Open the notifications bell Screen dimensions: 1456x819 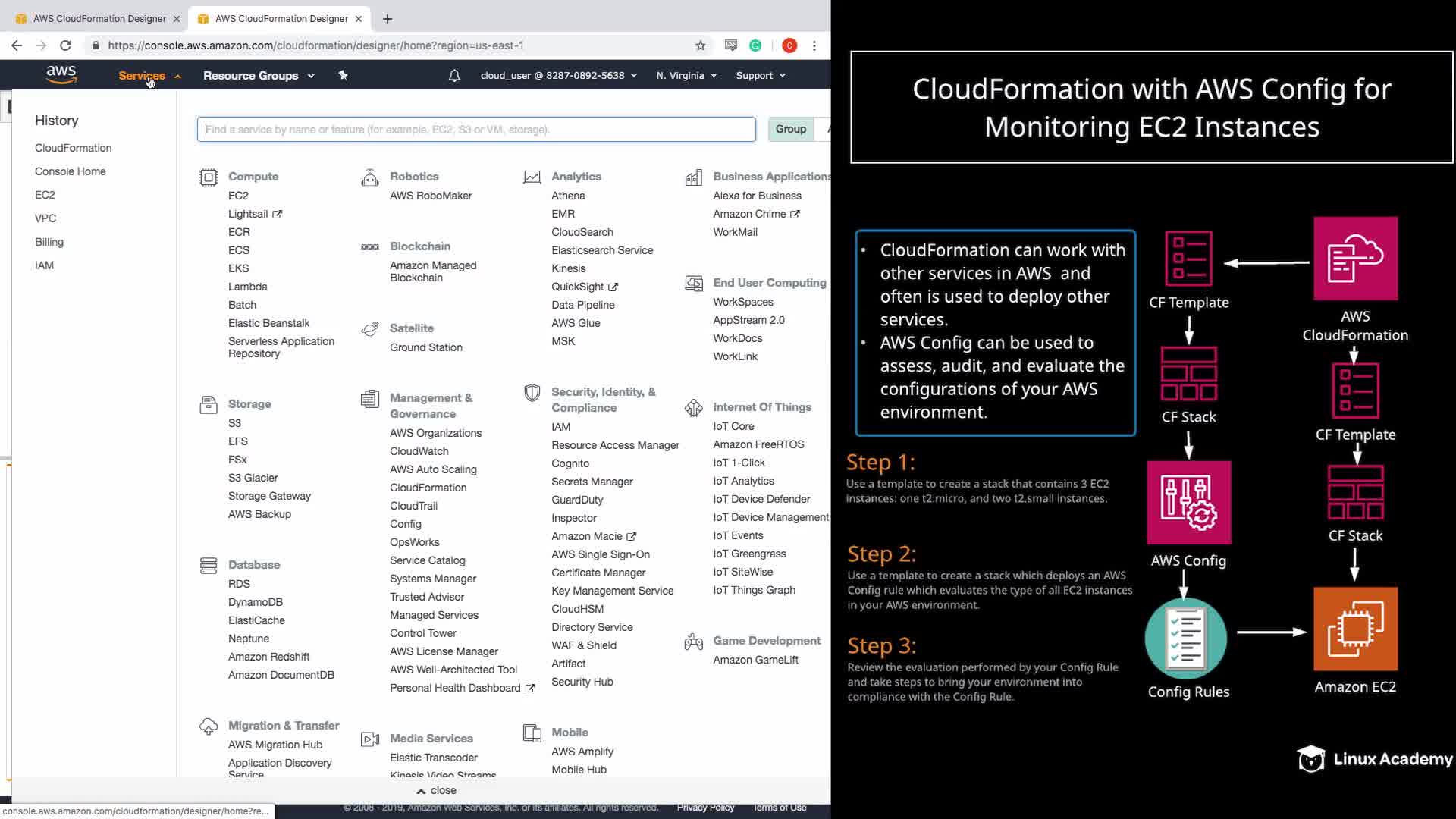454,75
